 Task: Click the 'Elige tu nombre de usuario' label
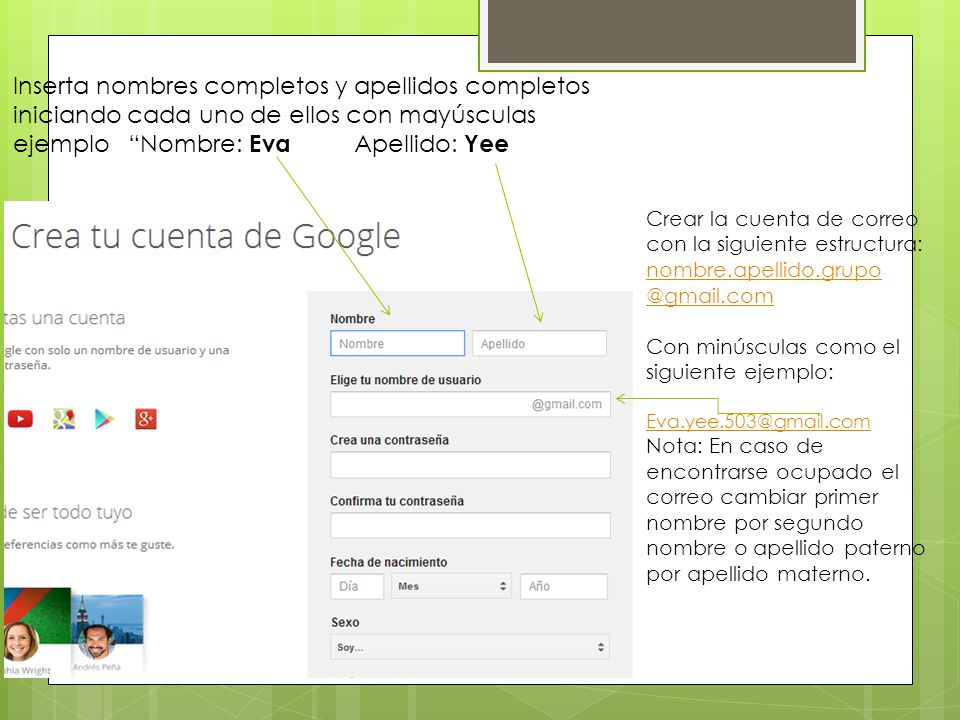[405, 380]
